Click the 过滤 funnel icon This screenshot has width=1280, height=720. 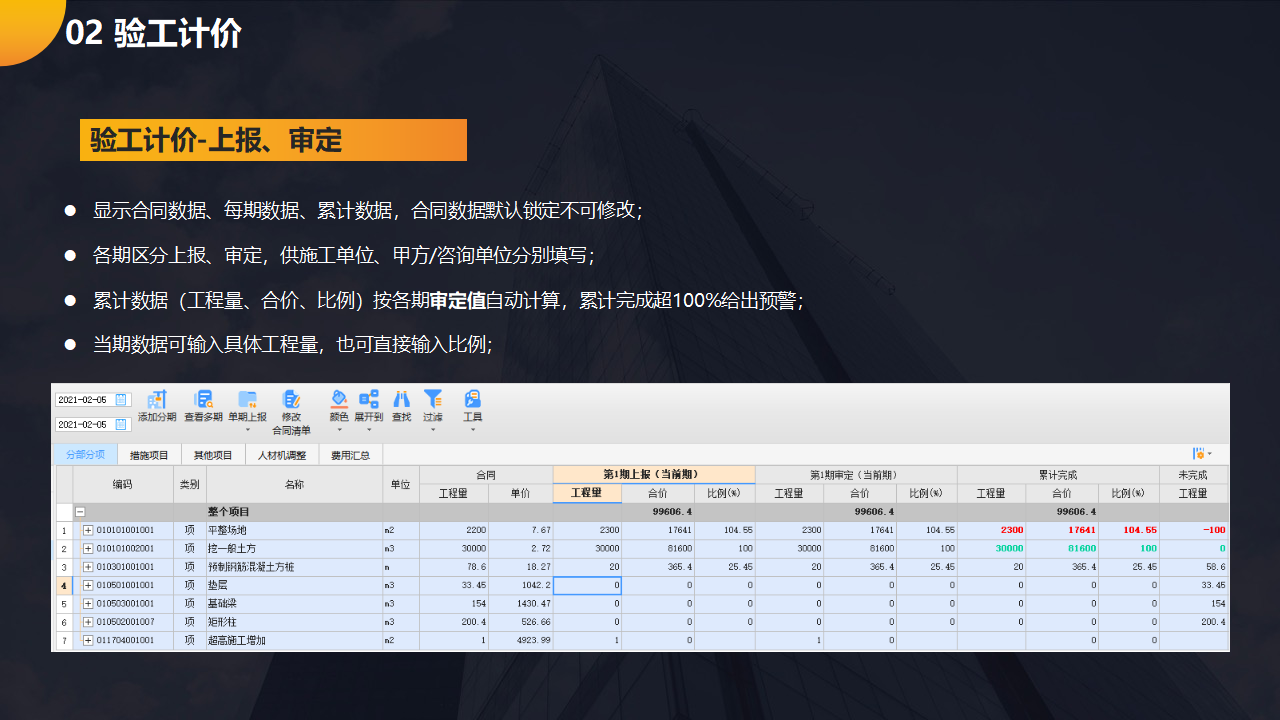coord(432,399)
